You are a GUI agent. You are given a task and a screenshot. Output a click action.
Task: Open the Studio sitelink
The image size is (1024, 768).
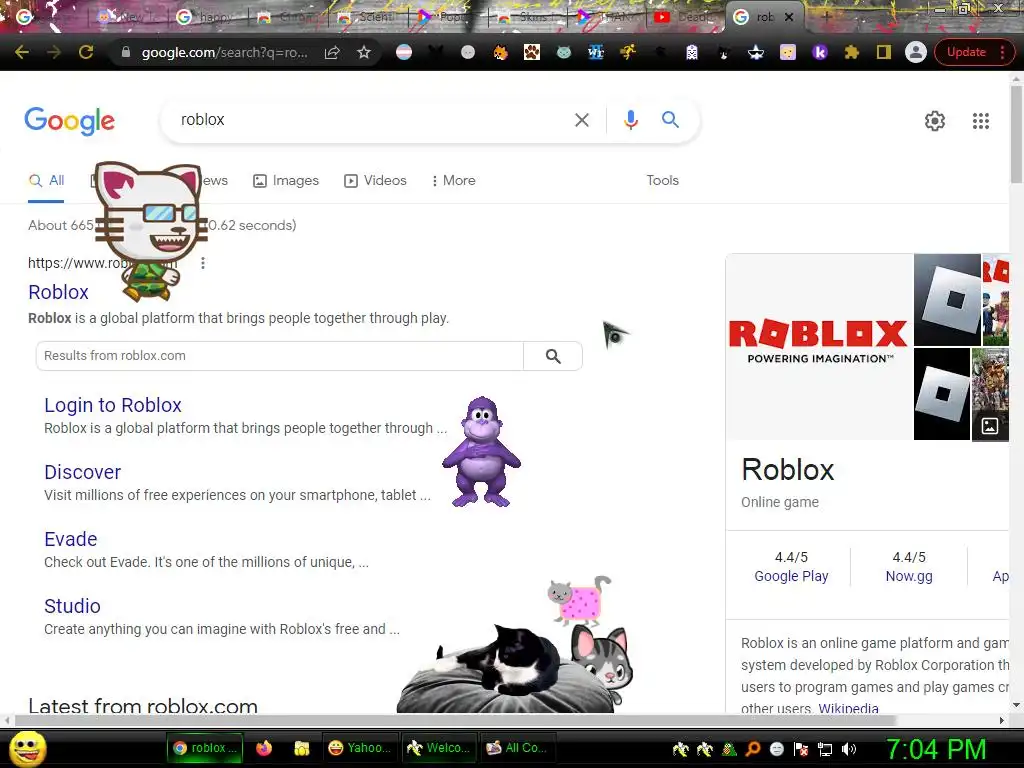pyautogui.click(x=72, y=606)
